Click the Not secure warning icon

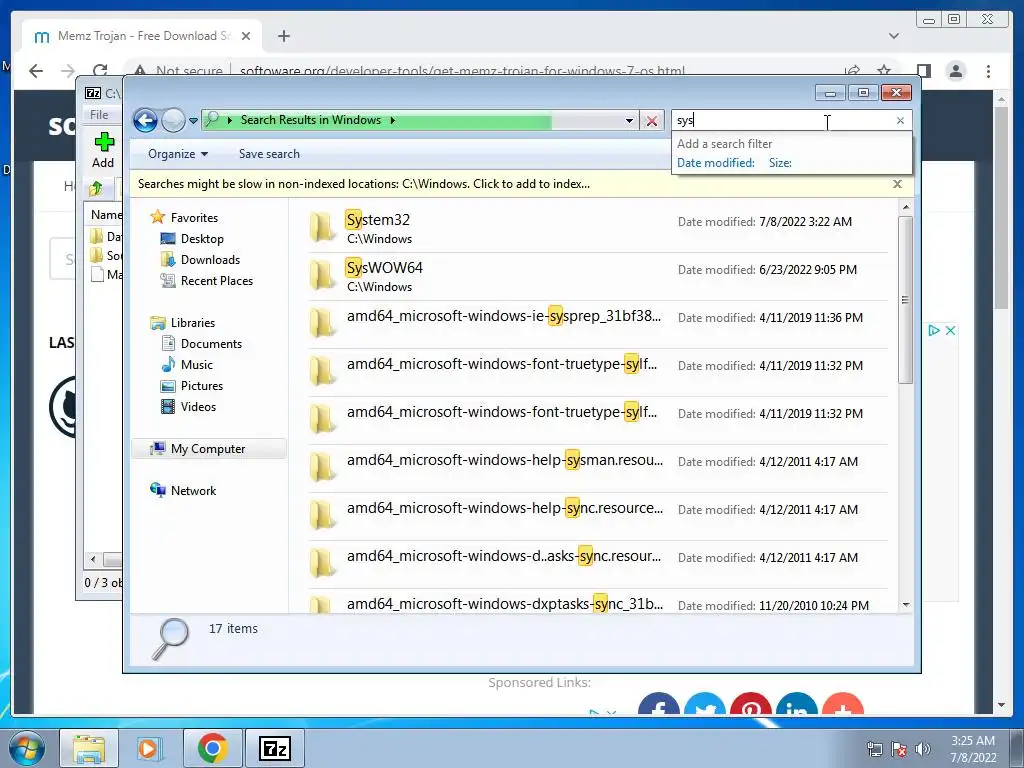tap(139, 71)
